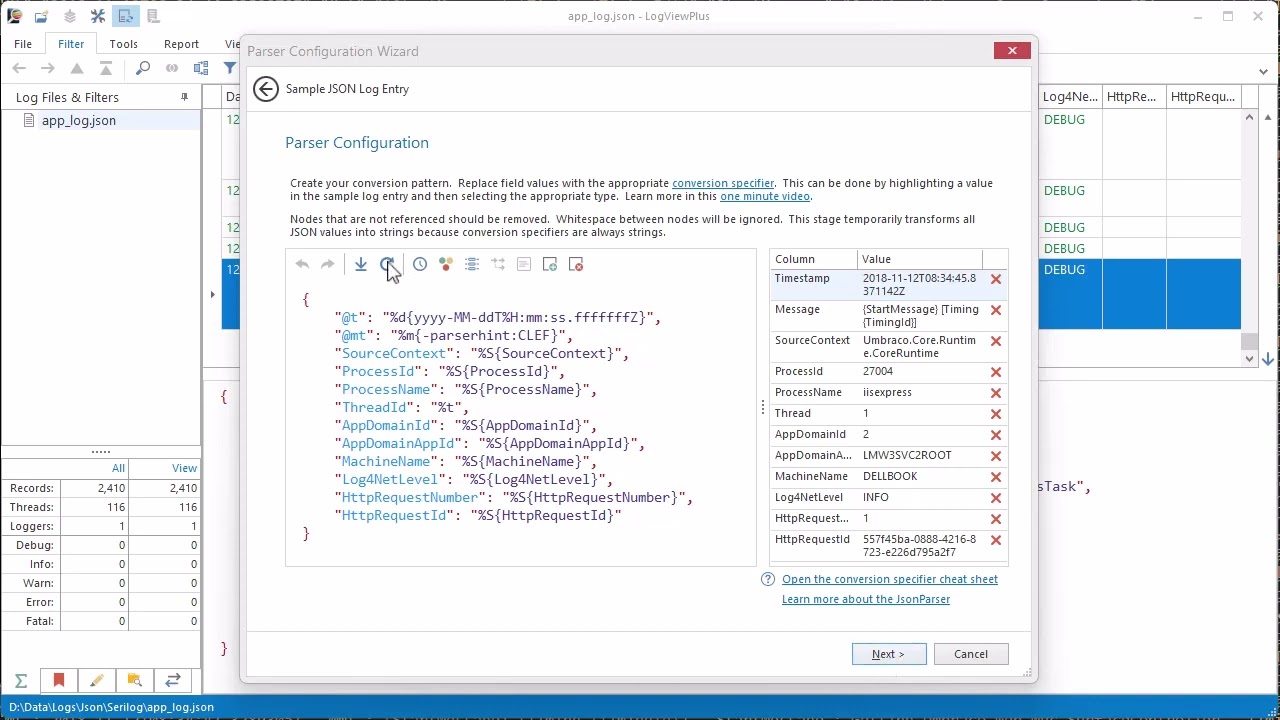The image size is (1280, 720).
Task: Click the wrench tools icon in title bar
Action: pos(97,16)
